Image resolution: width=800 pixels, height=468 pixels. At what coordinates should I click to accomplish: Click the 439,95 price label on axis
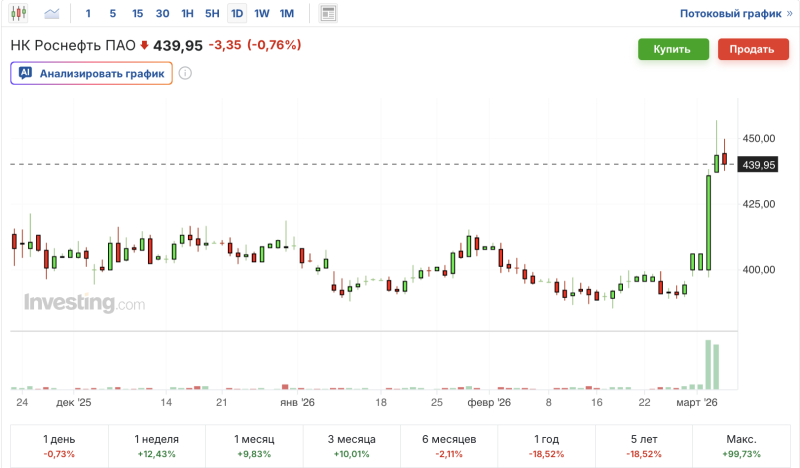coord(757,164)
